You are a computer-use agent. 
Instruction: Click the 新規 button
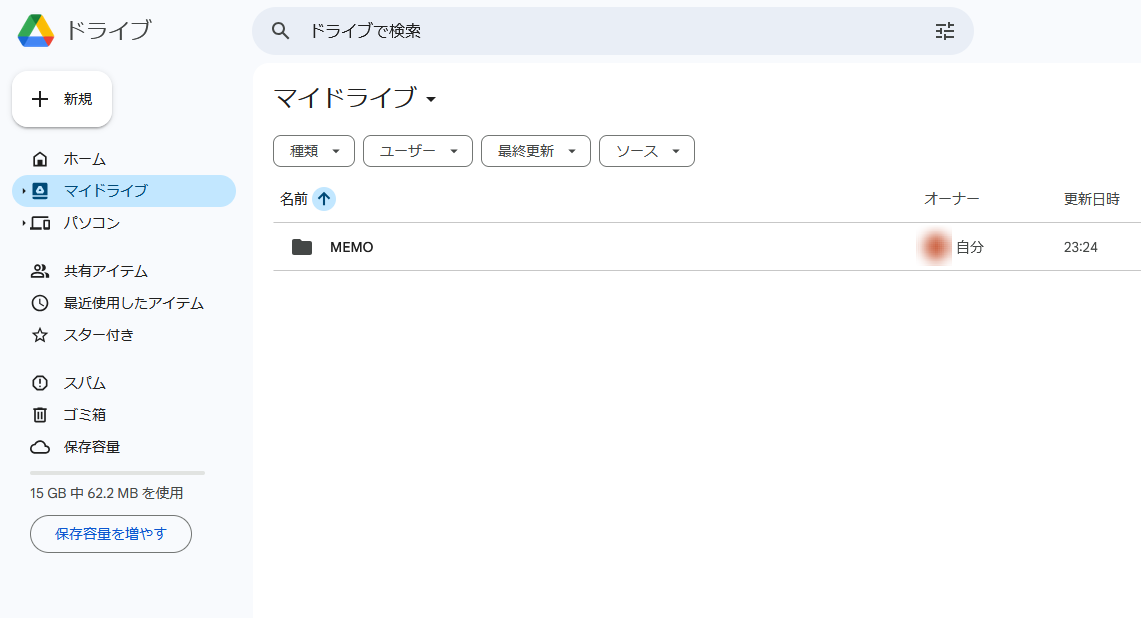[62, 99]
